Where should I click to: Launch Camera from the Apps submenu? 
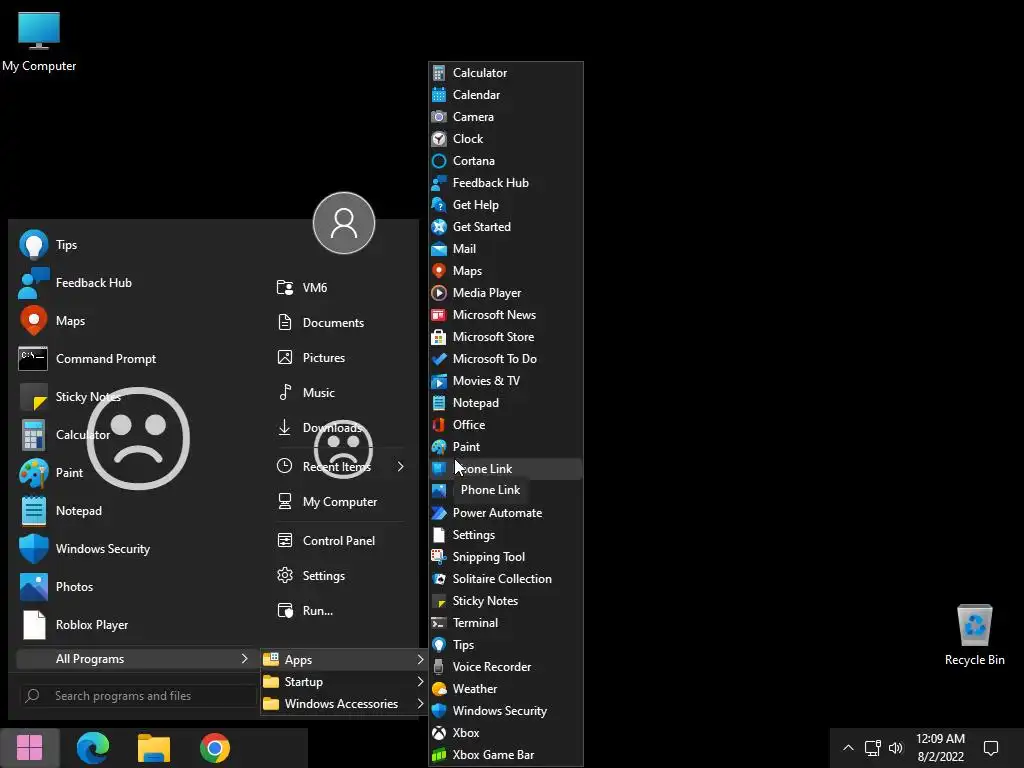point(506,117)
